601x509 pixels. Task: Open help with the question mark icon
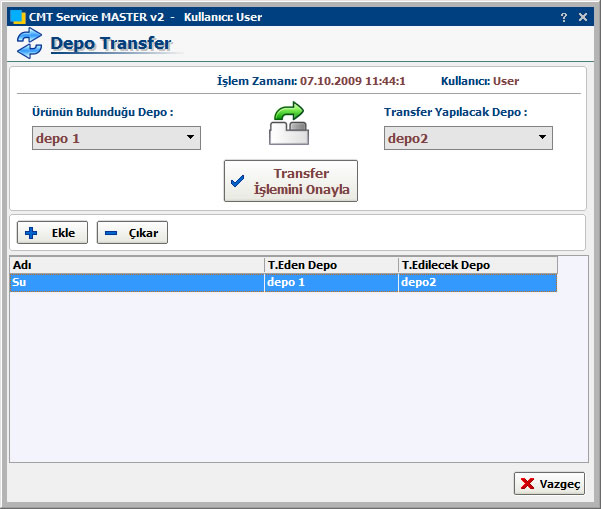pos(564,17)
